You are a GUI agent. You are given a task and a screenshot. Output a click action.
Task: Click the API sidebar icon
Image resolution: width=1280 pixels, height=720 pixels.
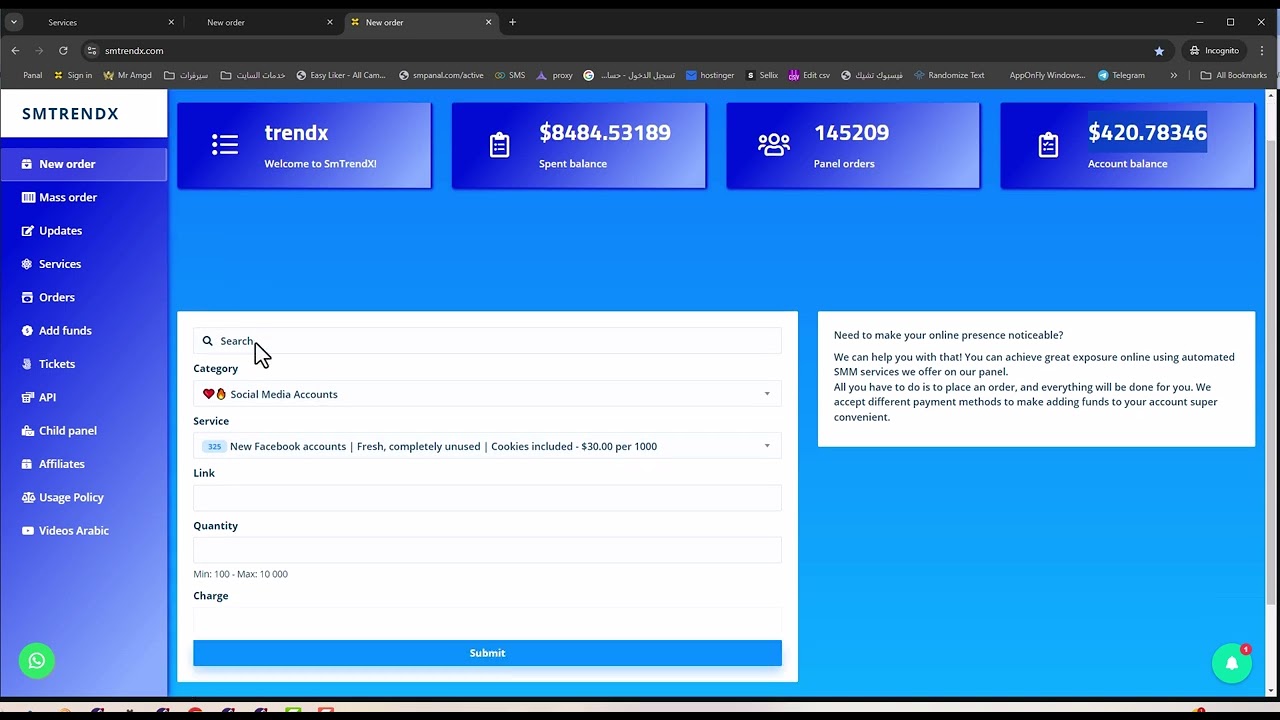tap(28, 397)
